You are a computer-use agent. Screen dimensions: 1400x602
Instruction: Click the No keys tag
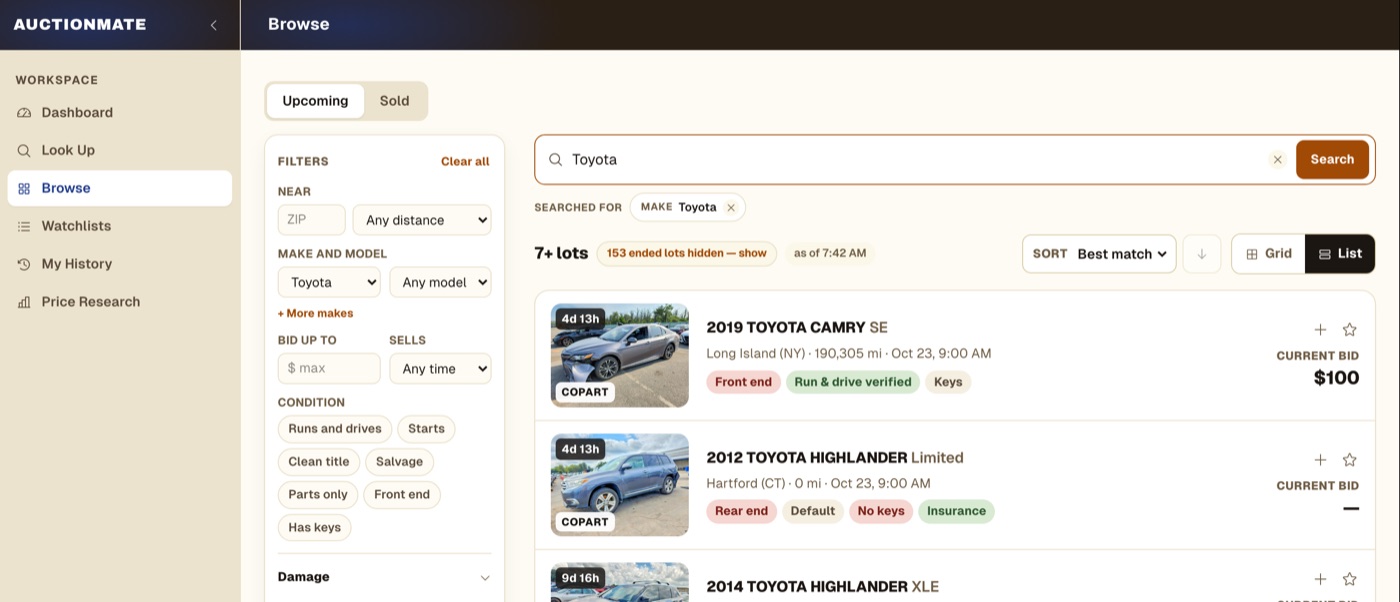point(881,511)
